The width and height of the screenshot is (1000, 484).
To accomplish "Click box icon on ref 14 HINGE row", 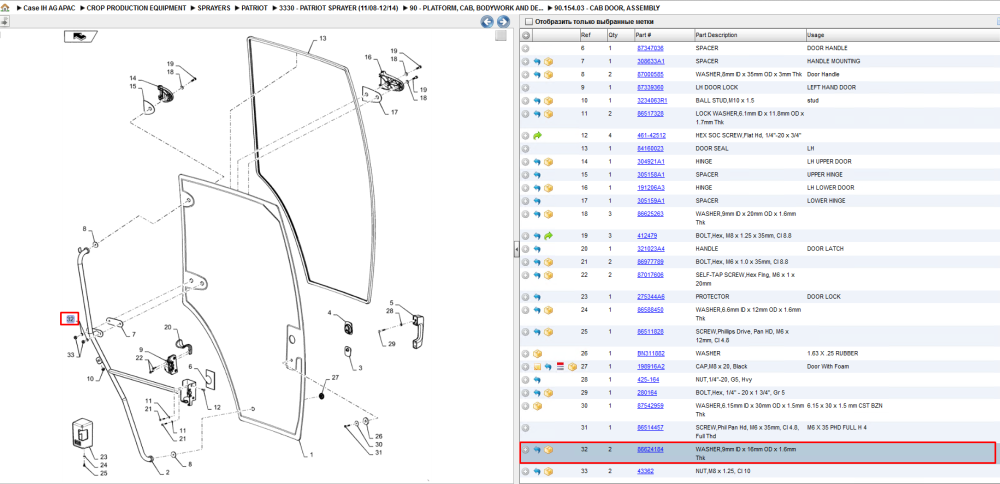I will click(548, 161).
